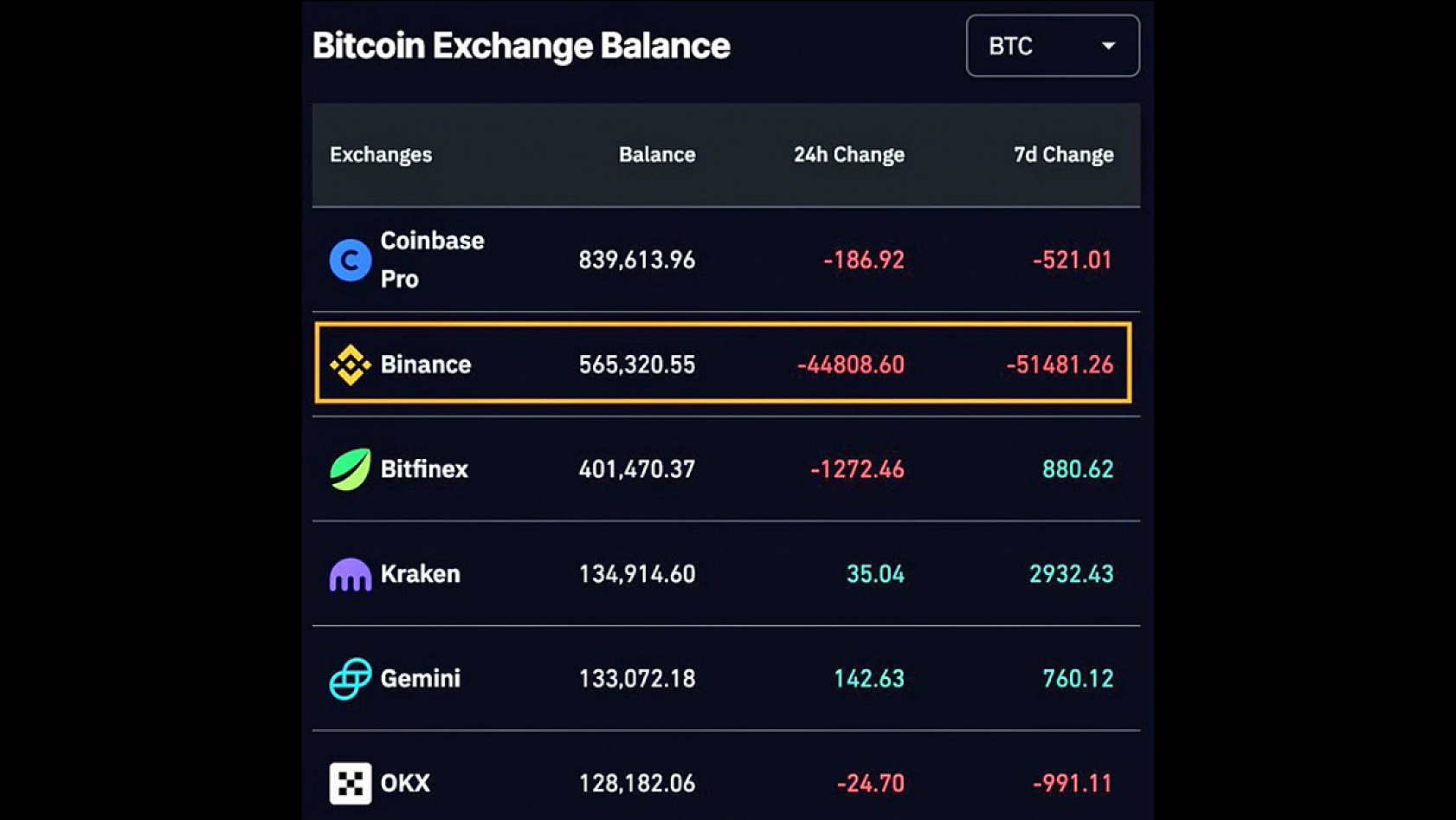Click the Gemini exchange name text
Screen dimensions: 1456x820
click(x=419, y=678)
